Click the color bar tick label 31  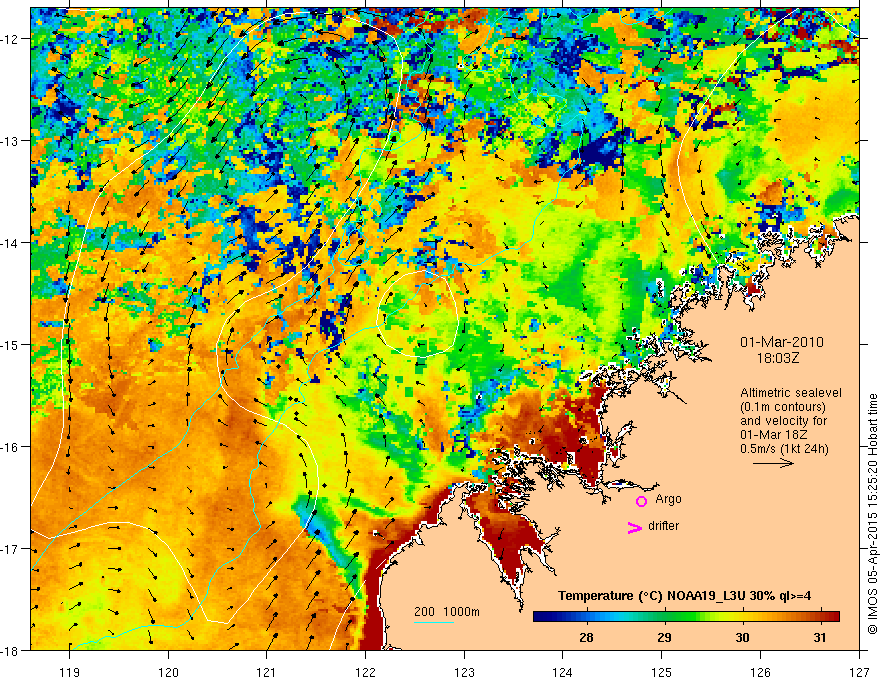820,637
